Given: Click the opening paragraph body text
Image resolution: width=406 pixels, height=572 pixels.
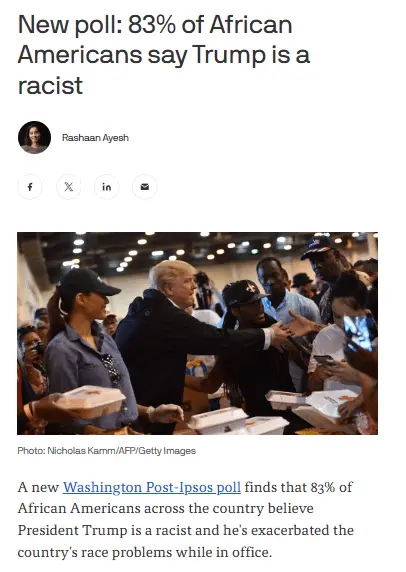Looking at the screenshot, I should click(185, 519).
